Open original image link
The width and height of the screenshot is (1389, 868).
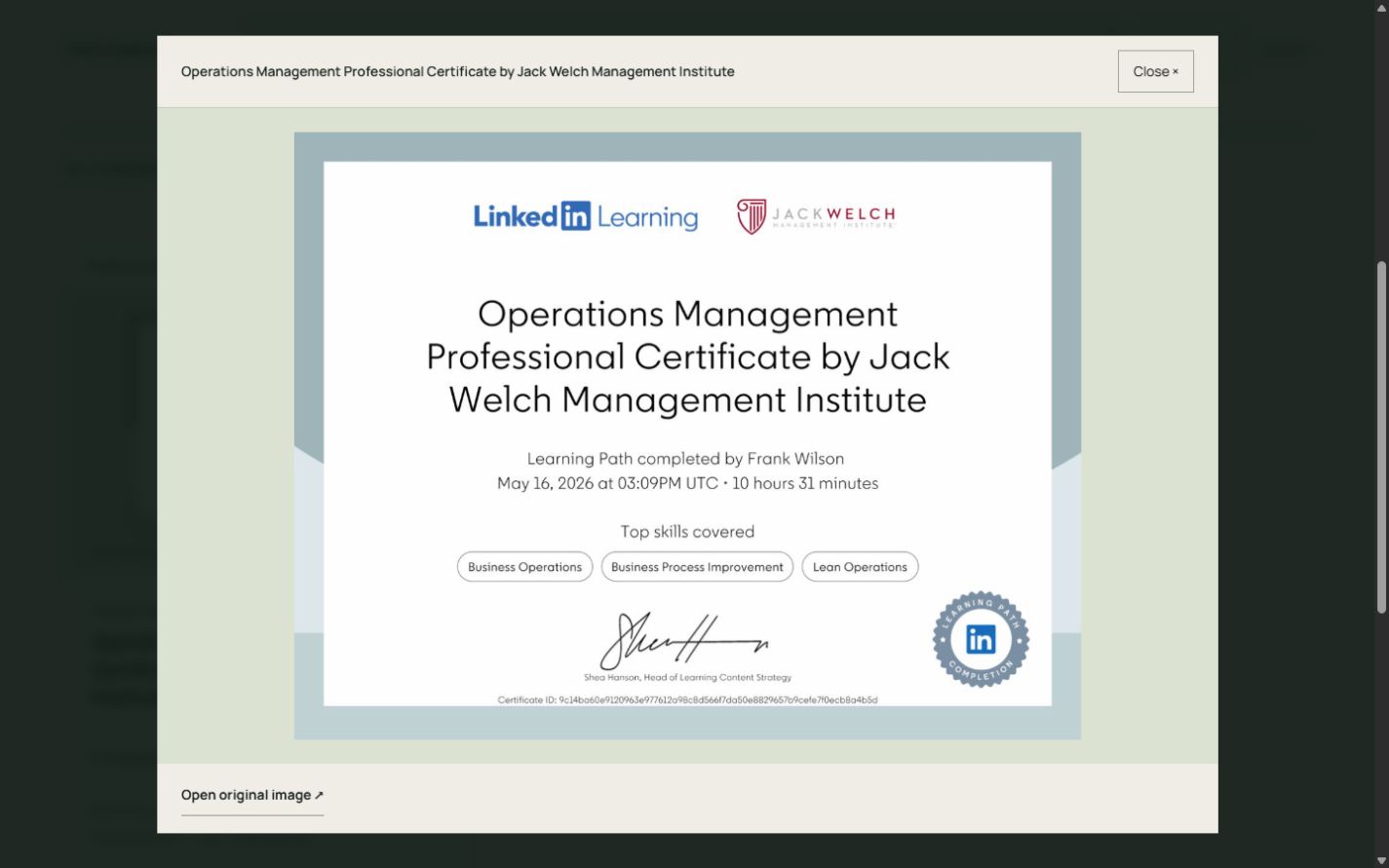click(252, 795)
